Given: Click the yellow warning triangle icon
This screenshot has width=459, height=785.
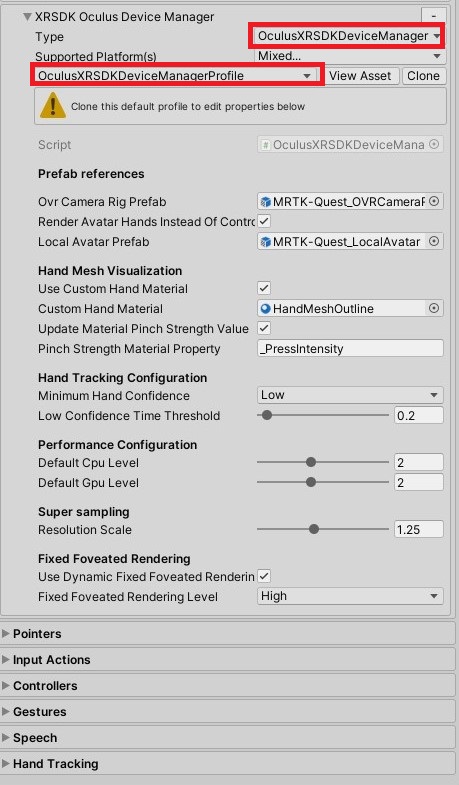Looking at the screenshot, I should click(53, 106).
